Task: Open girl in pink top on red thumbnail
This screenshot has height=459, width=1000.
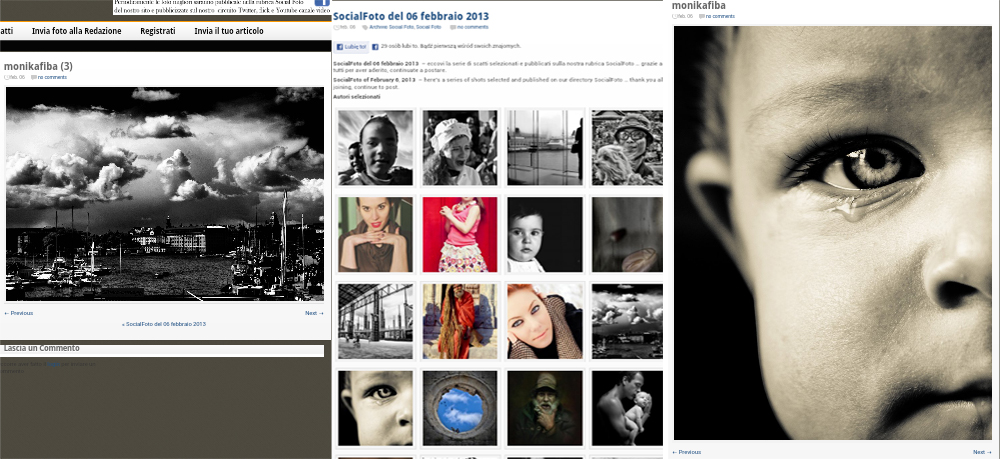Action: [x=460, y=235]
